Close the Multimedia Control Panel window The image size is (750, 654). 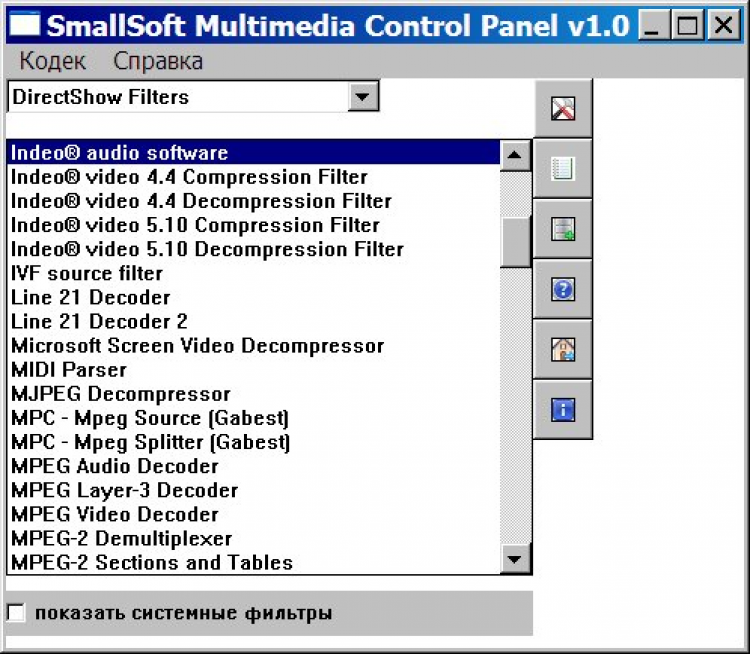(724, 25)
